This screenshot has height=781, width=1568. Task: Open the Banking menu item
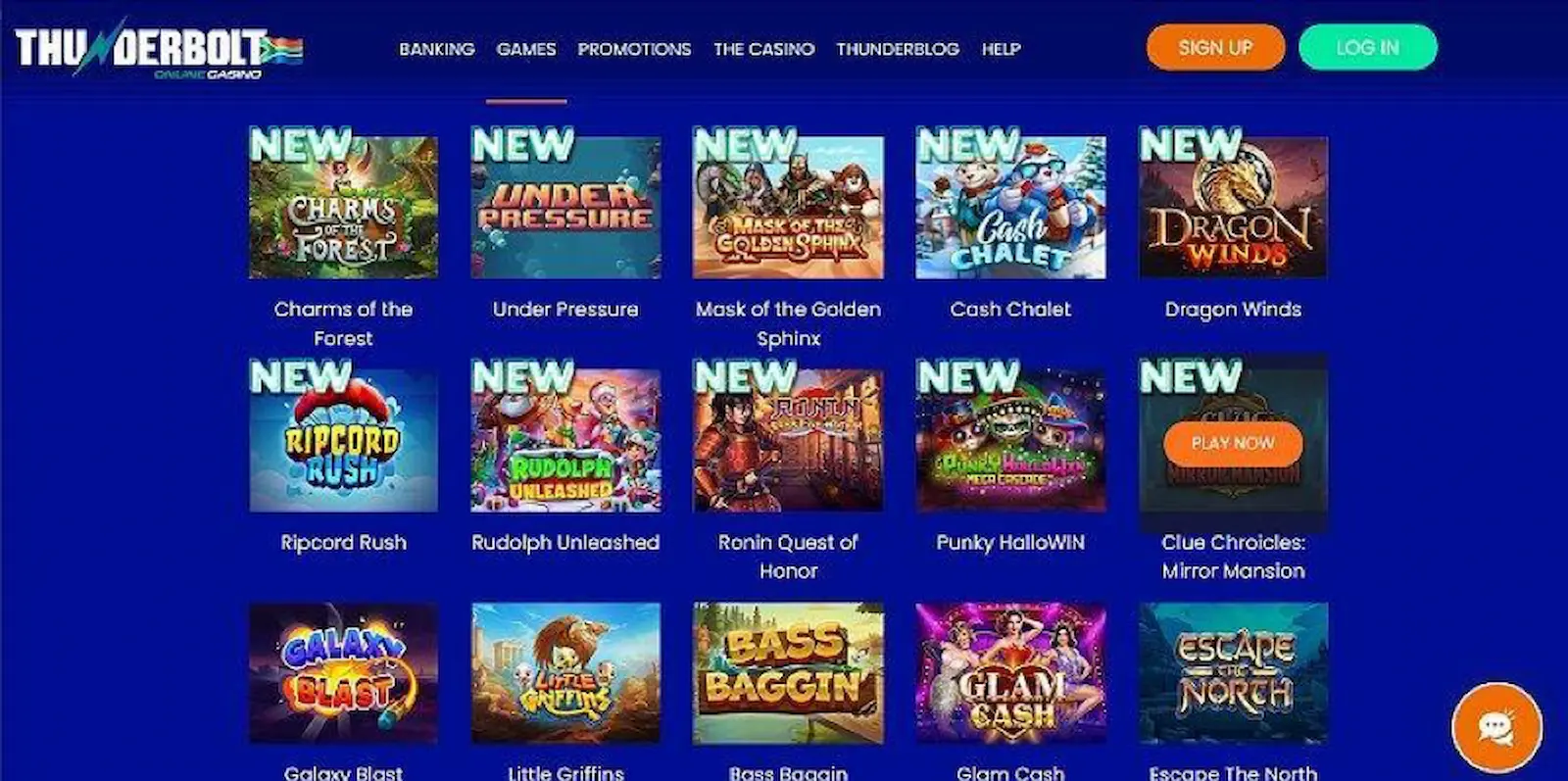coord(437,49)
